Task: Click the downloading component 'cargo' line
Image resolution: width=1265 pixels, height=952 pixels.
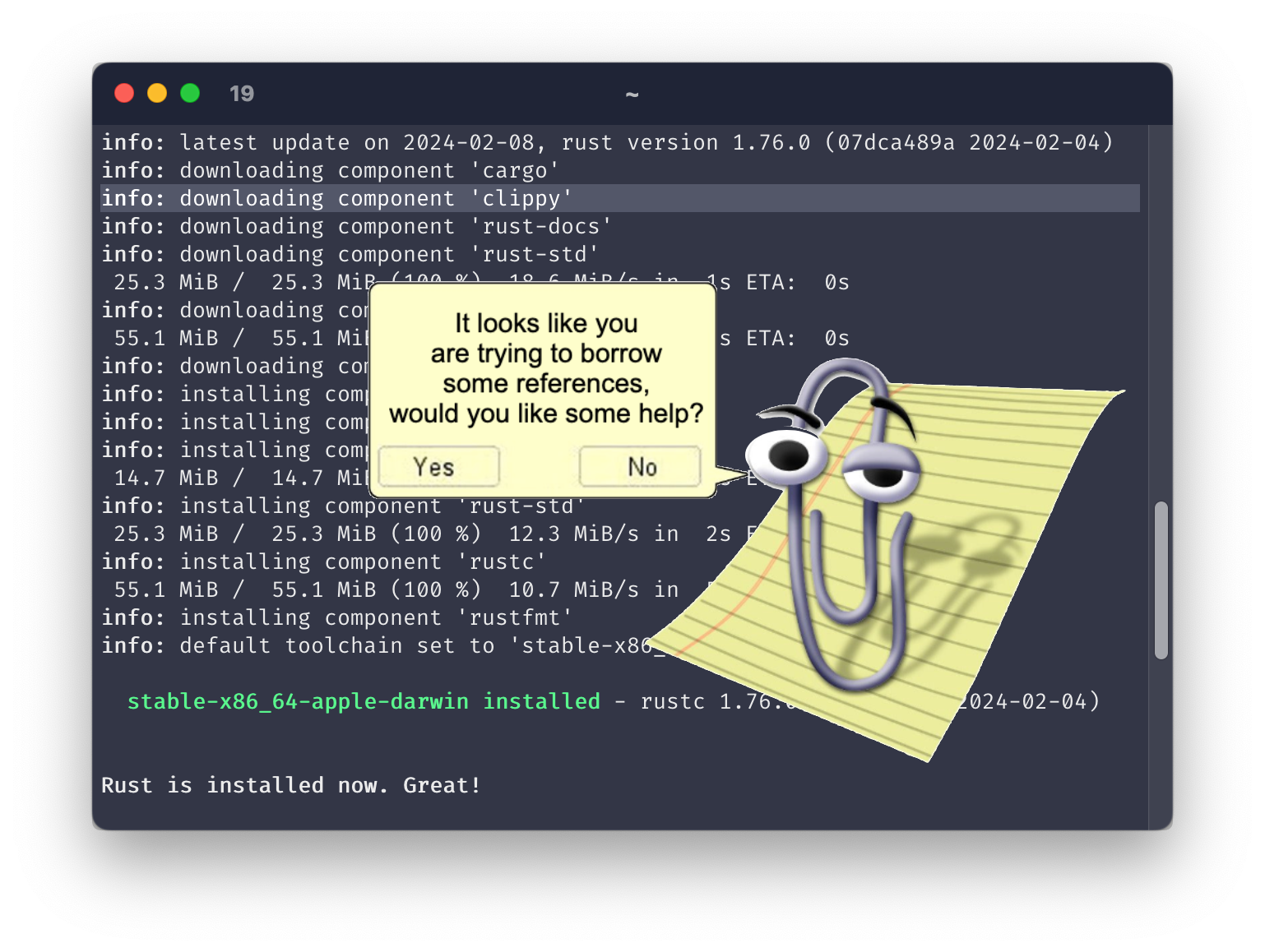Action: (x=331, y=170)
